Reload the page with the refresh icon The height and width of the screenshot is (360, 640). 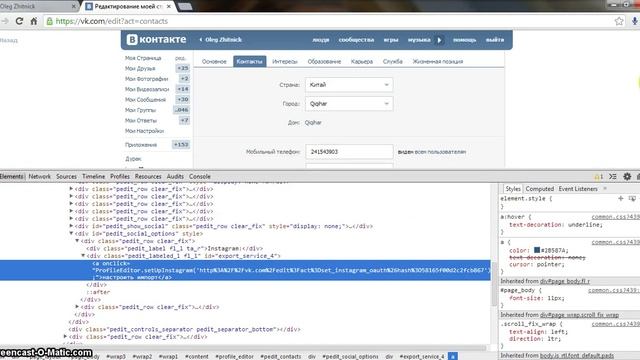point(19,21)
